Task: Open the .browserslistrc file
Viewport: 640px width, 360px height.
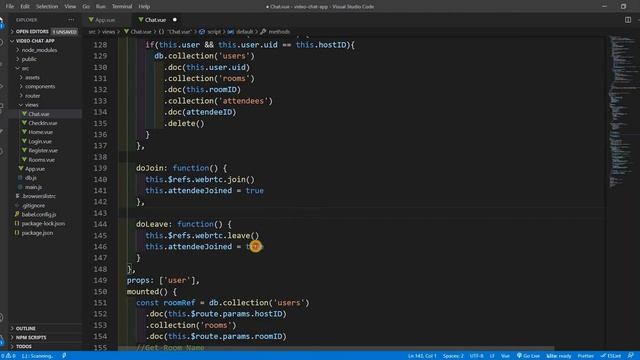Action: point(38,196)
